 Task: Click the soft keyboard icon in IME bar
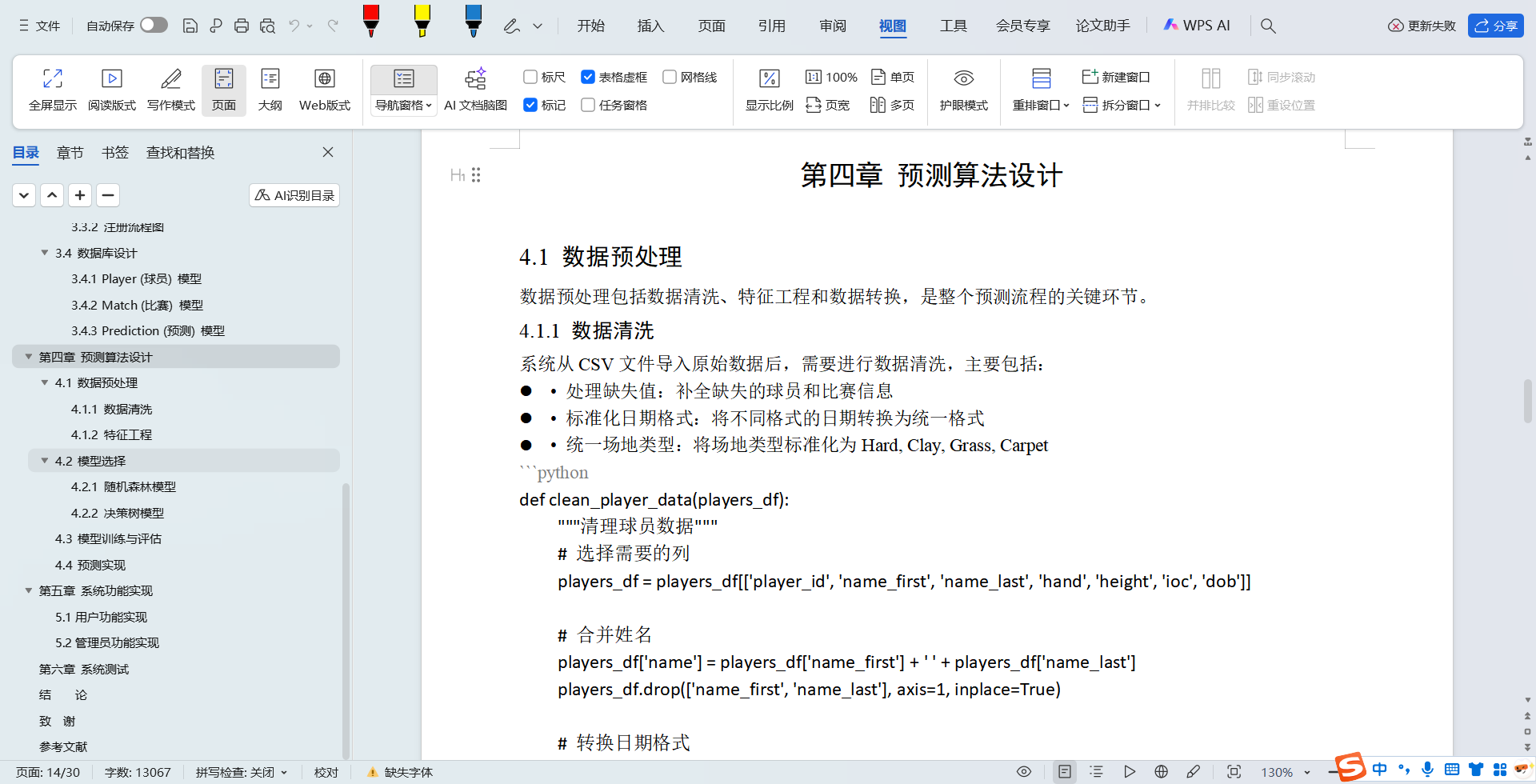[x=1452, y=770]
